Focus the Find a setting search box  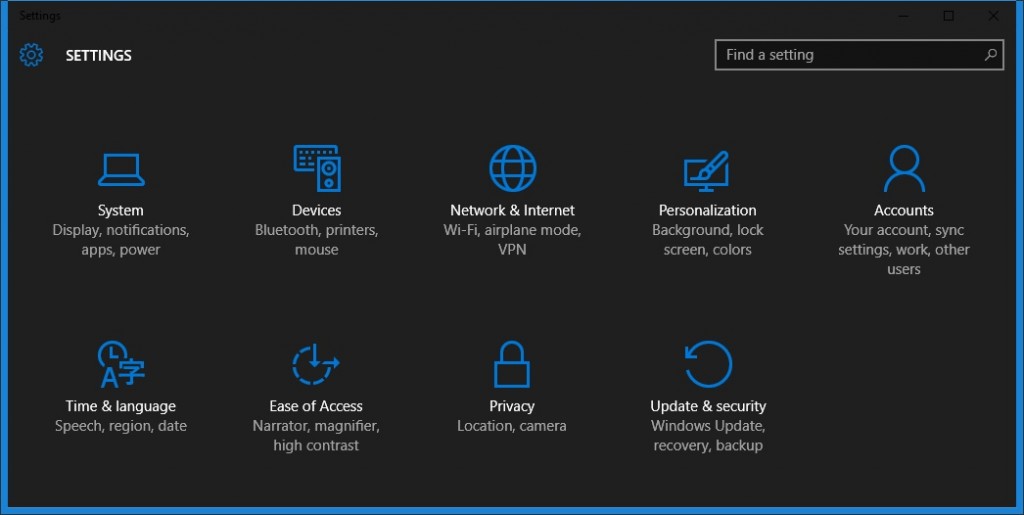859,55
